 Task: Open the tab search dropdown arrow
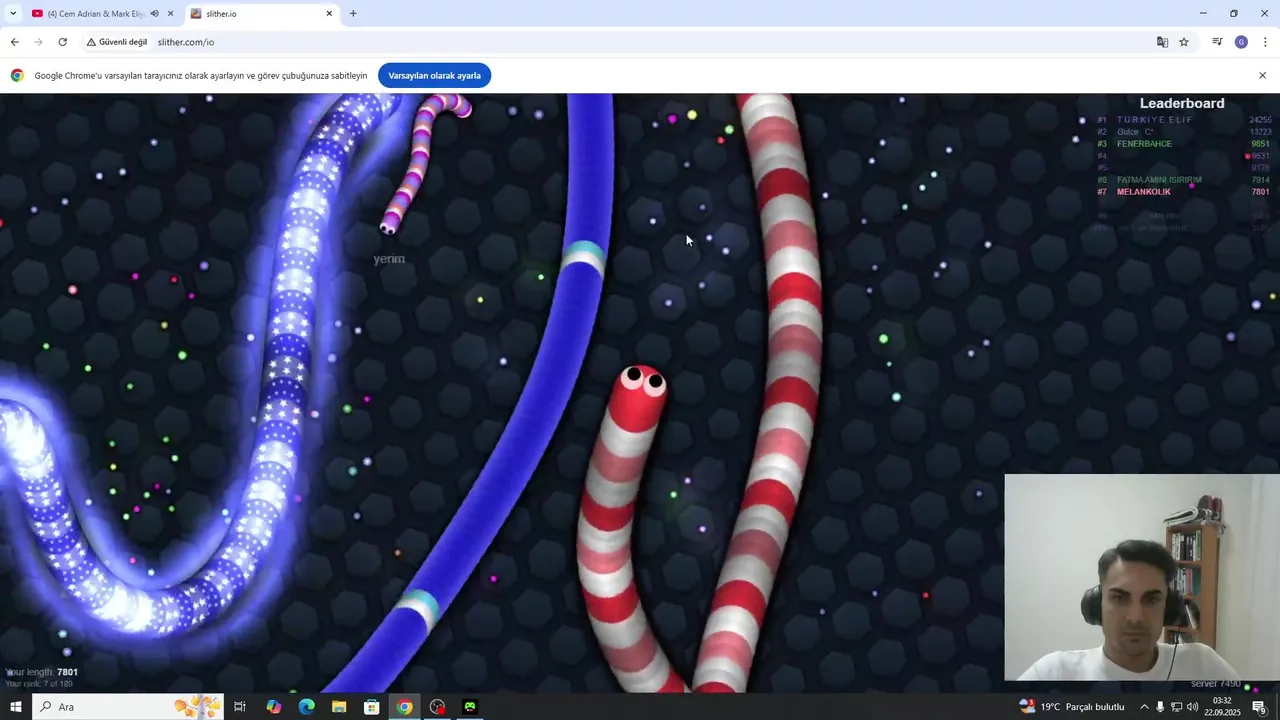click(x=13, y=14)
